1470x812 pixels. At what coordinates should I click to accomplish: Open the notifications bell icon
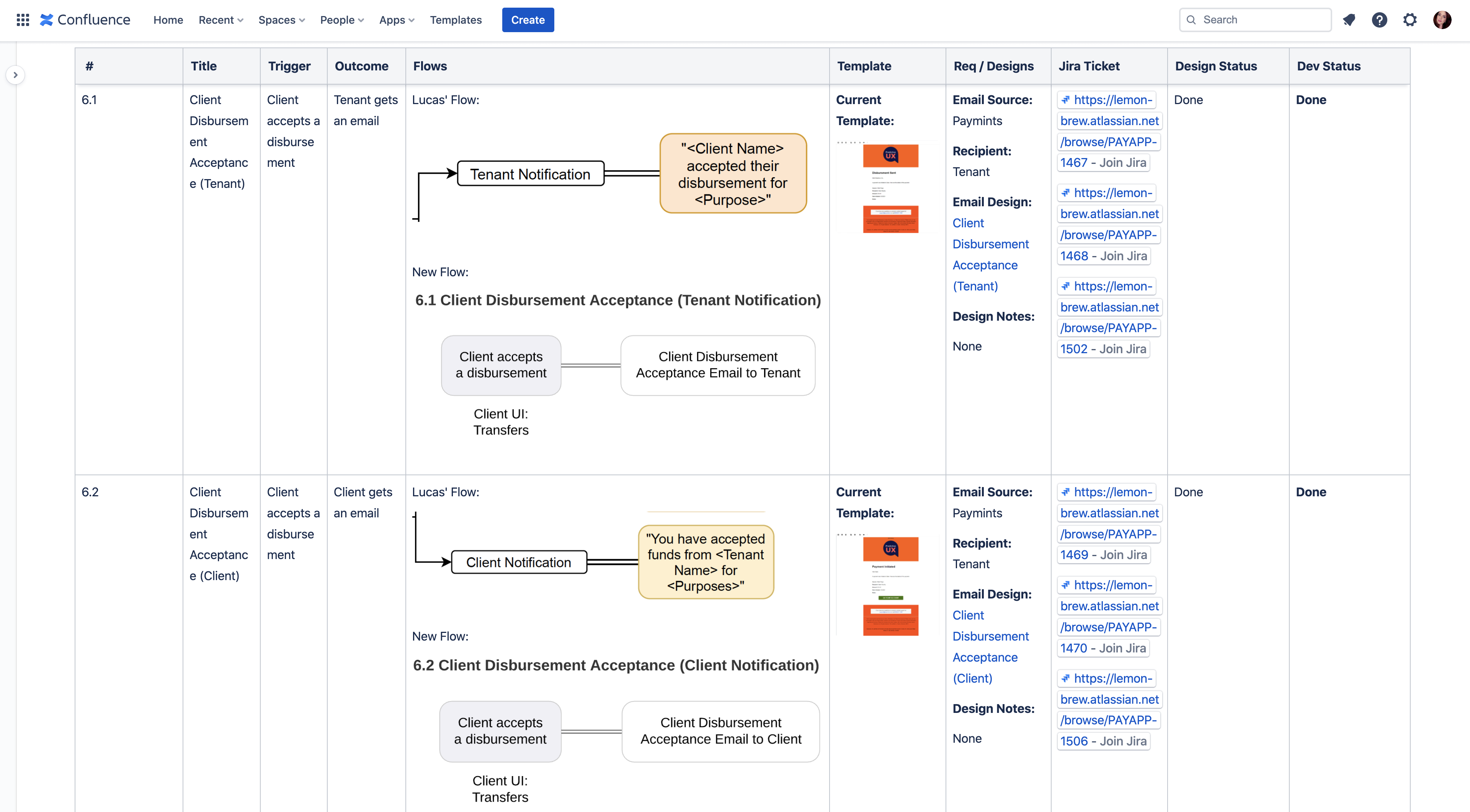click(x=1349, y=20)
